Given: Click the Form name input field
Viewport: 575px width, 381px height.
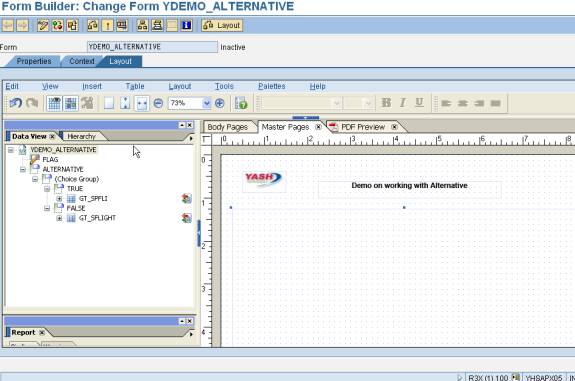Looking at the screenshot, I should 152,47.
